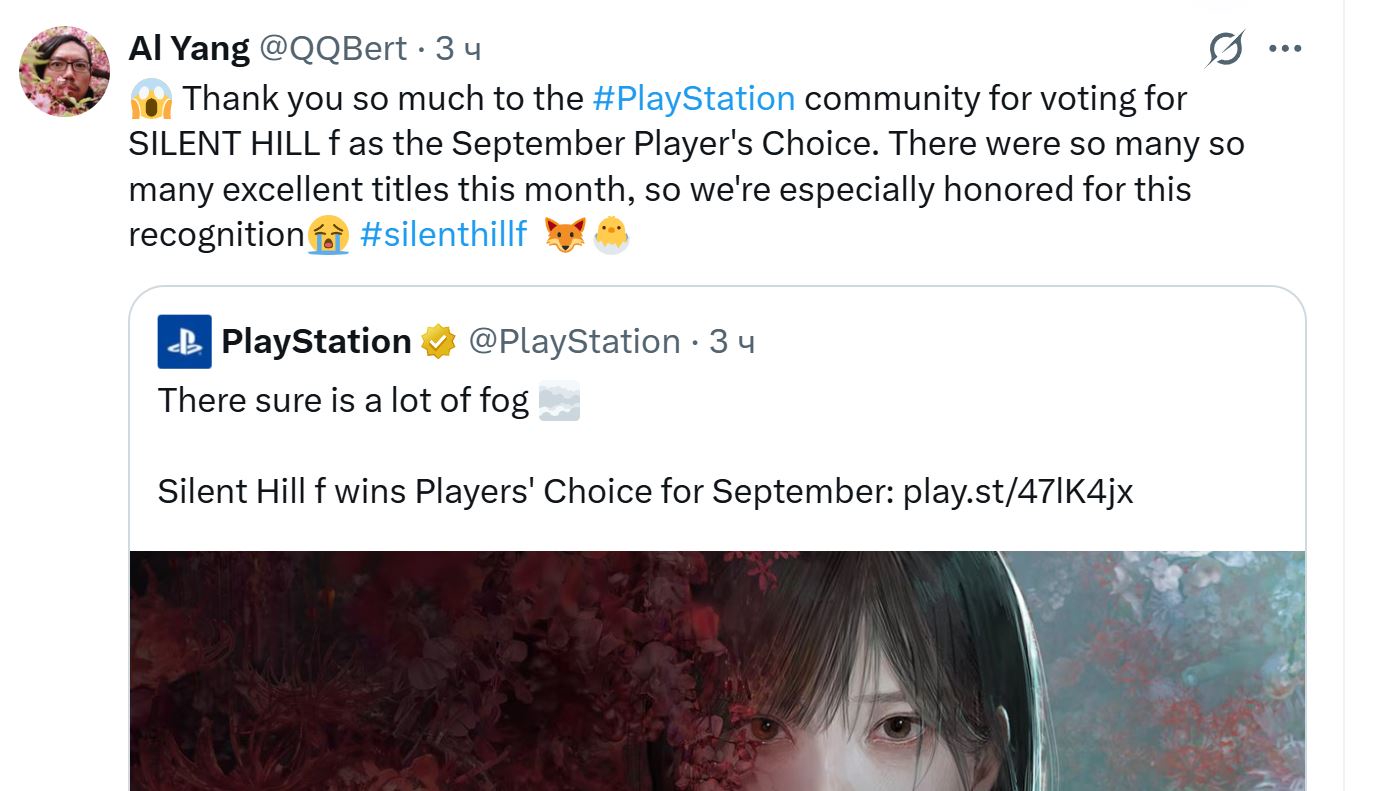Click the @PlayStation handle in quoted tweet
1375x791 pixels.
[574, 342]
